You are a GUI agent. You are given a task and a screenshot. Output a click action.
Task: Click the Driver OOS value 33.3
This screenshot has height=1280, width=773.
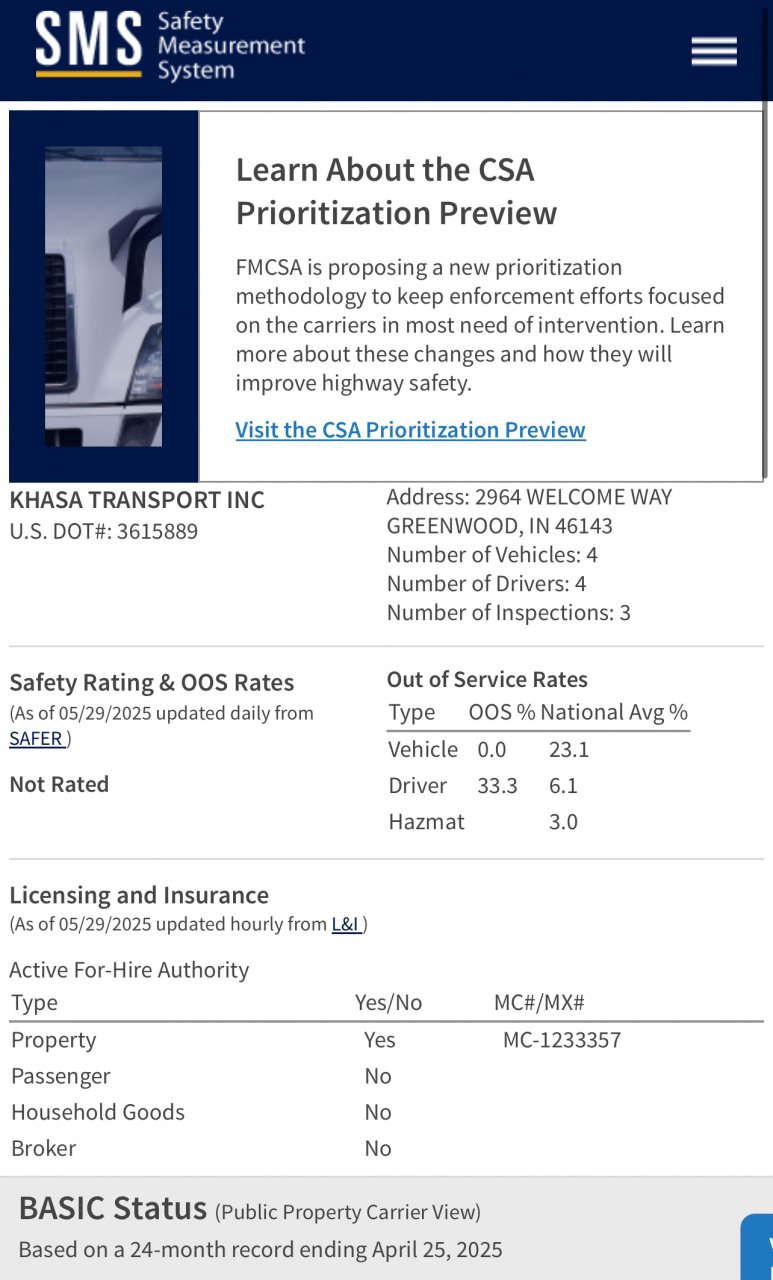(x=497, y=786)
